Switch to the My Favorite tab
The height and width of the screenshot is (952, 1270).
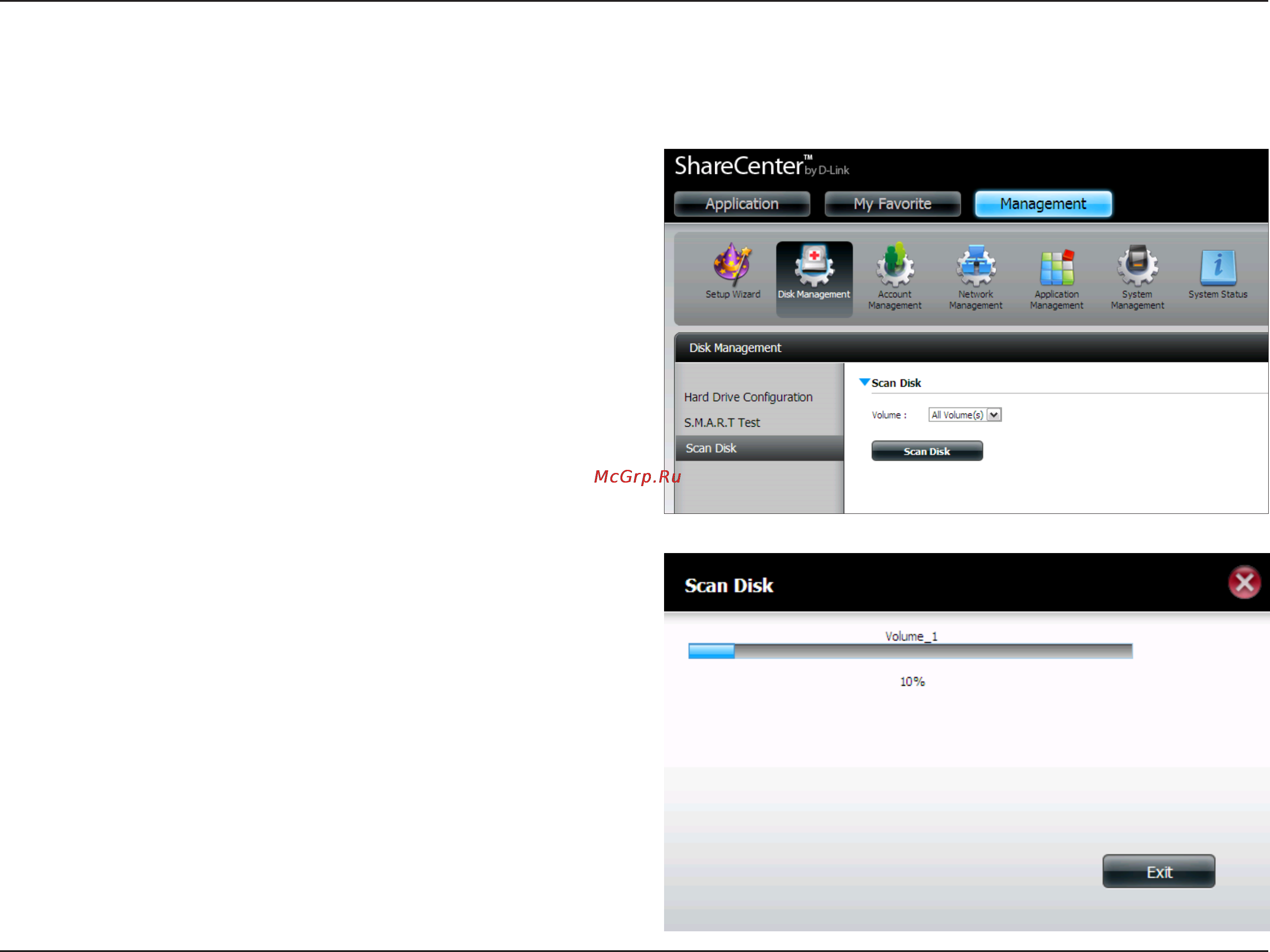[892, 204]
